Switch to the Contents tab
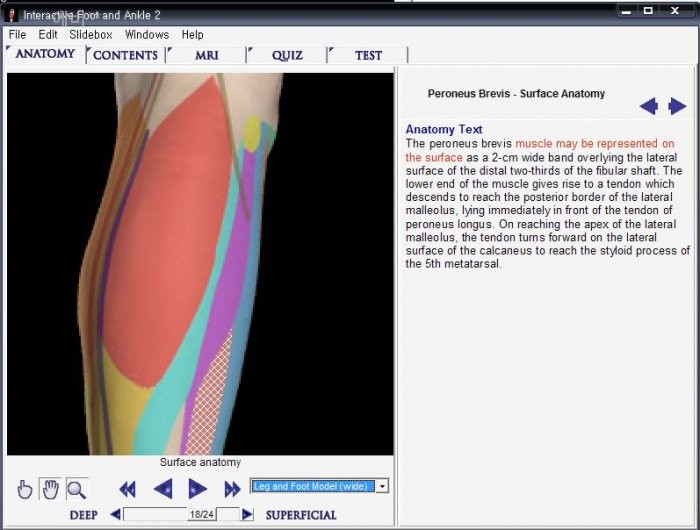 click(125, 55)
